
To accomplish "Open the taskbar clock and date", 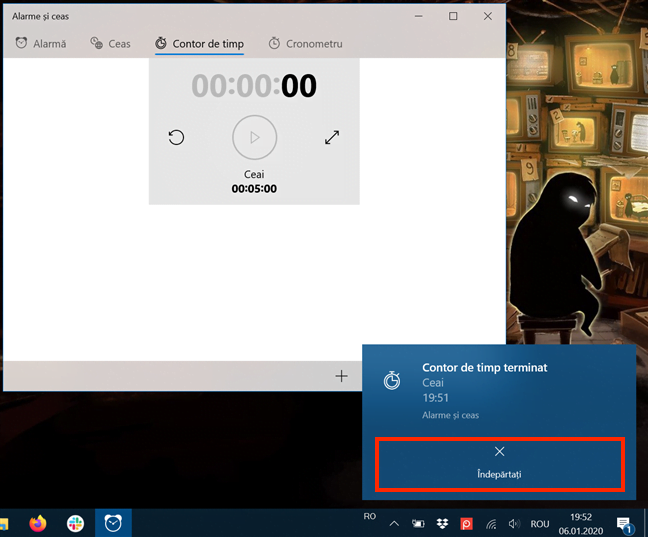I will click(x=581, y=524).
